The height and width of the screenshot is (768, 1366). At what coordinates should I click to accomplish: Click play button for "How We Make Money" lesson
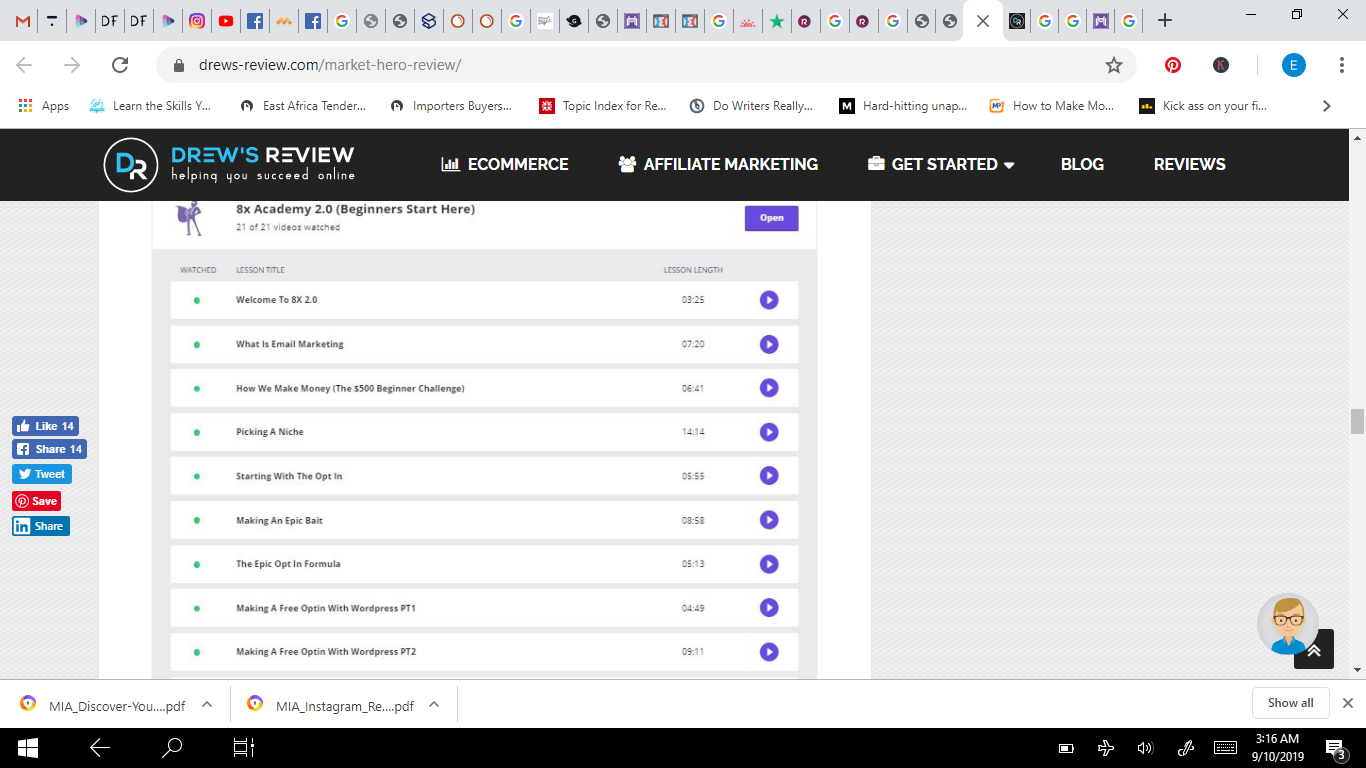(768, 388)
